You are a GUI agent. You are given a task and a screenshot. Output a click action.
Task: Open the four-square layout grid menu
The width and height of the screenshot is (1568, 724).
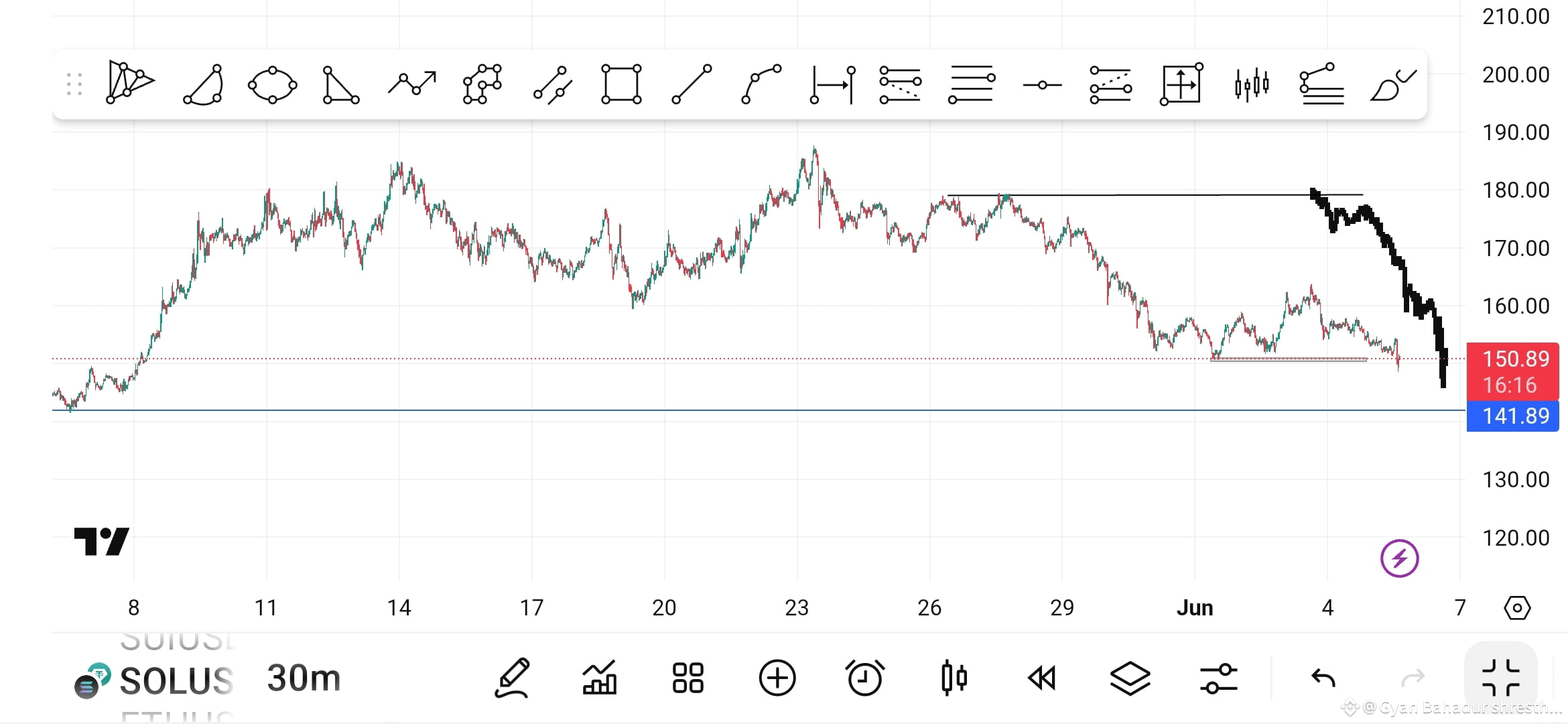point(688,678)
